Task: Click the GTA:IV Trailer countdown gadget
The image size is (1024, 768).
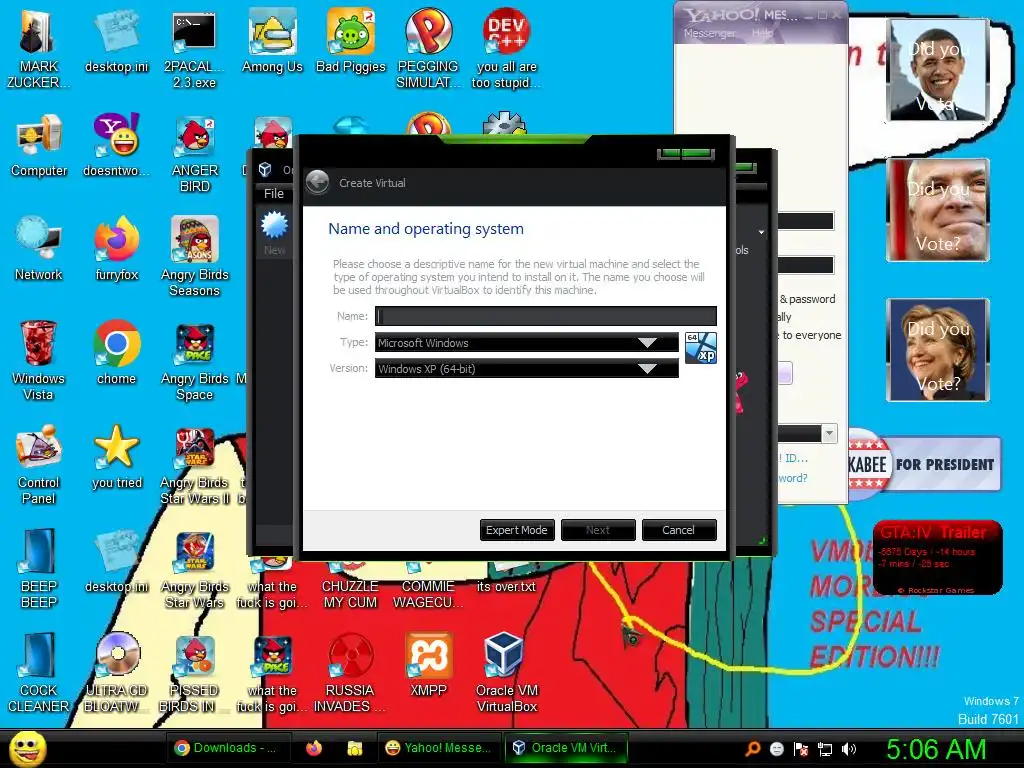Action: (x=938, y=558)
